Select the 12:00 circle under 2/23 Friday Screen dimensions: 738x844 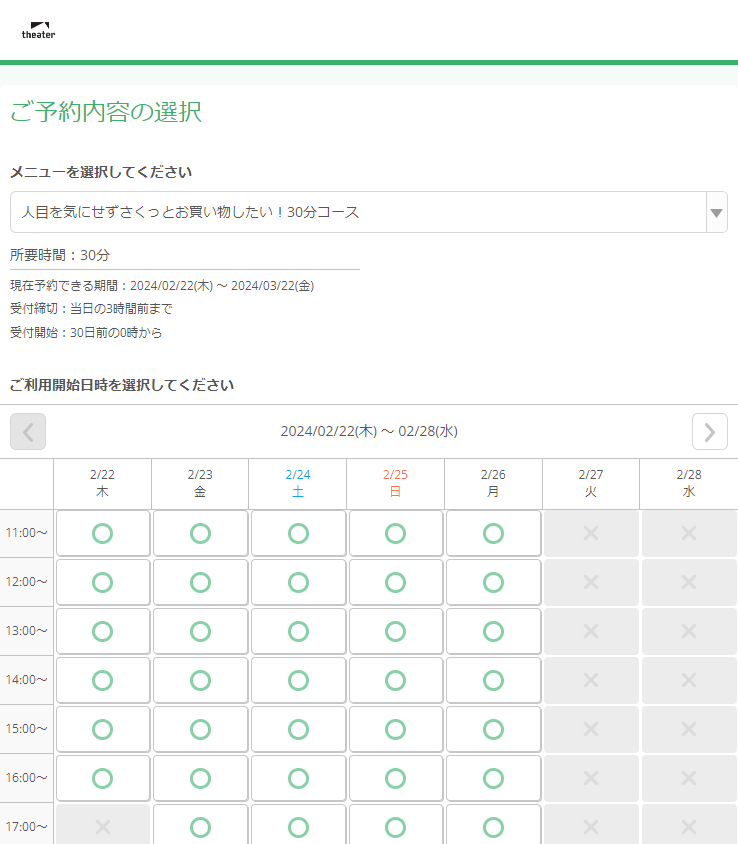click(200, 582)
